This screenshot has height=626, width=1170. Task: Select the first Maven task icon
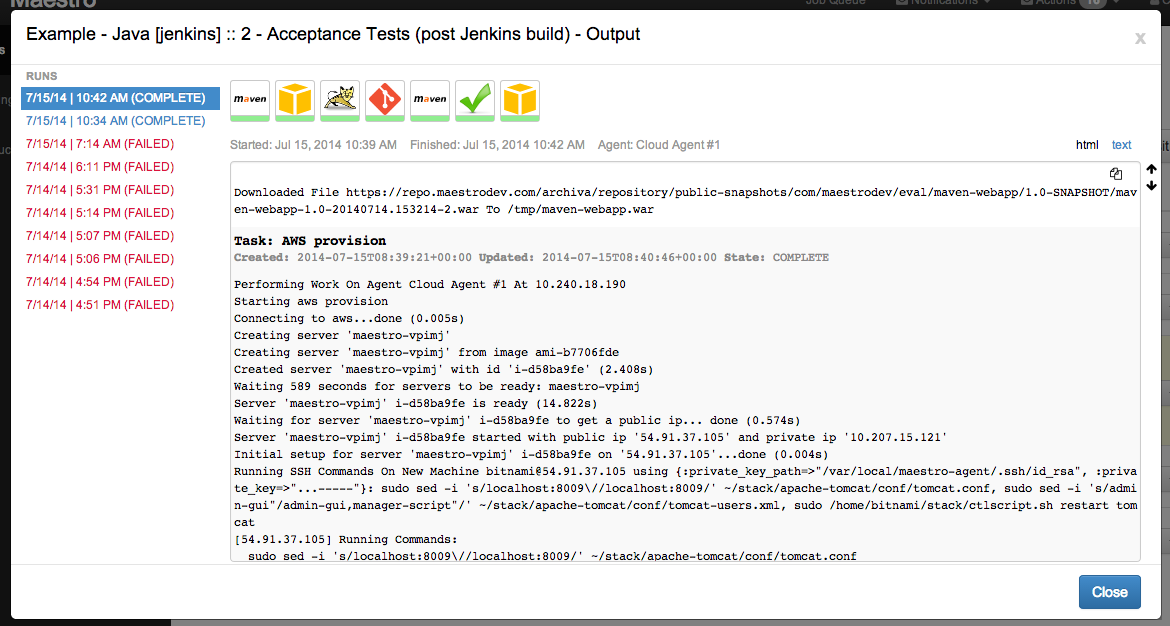[249, 98]
